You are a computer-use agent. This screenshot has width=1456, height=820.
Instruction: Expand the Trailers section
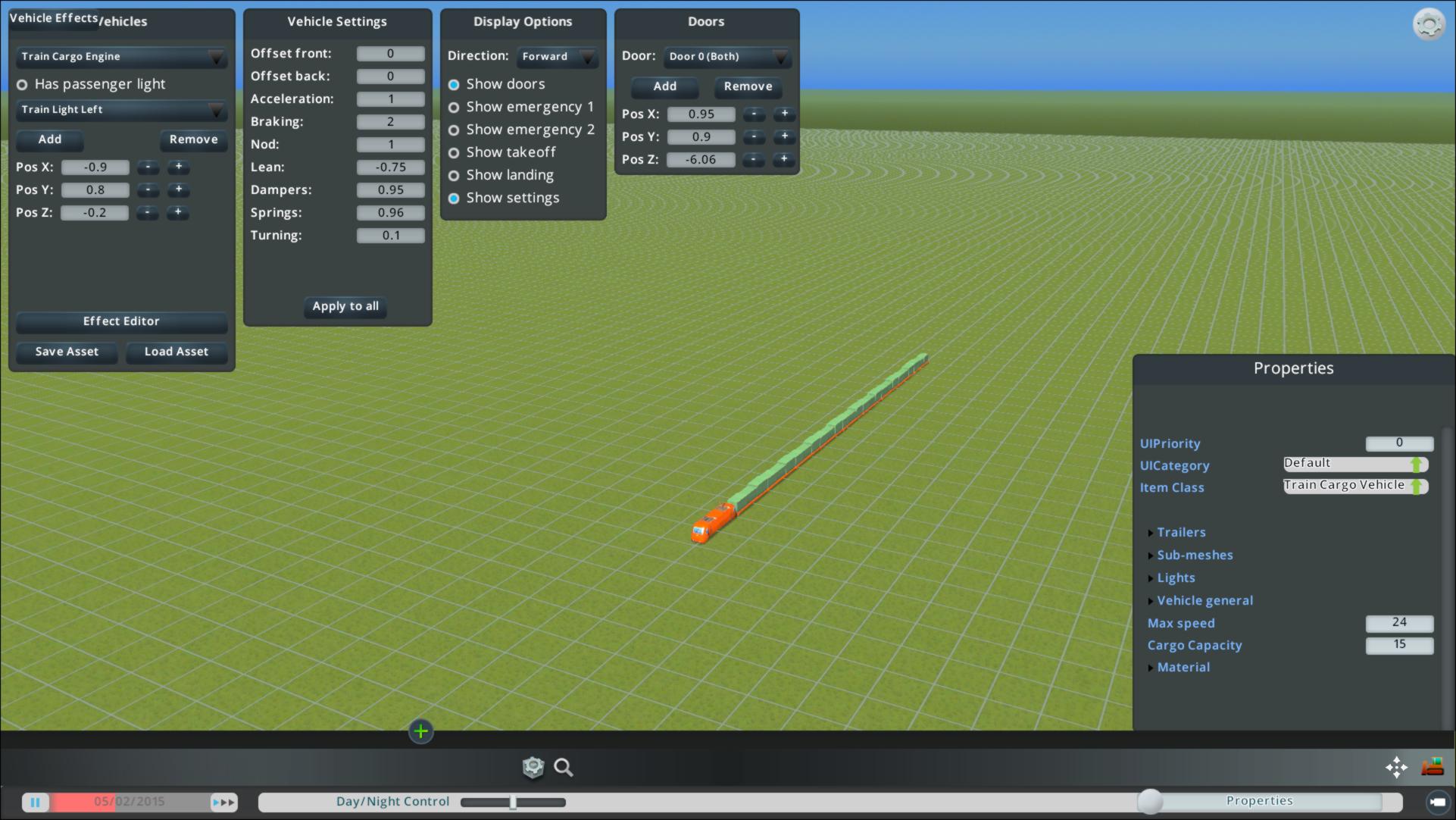click(1180, 533)
